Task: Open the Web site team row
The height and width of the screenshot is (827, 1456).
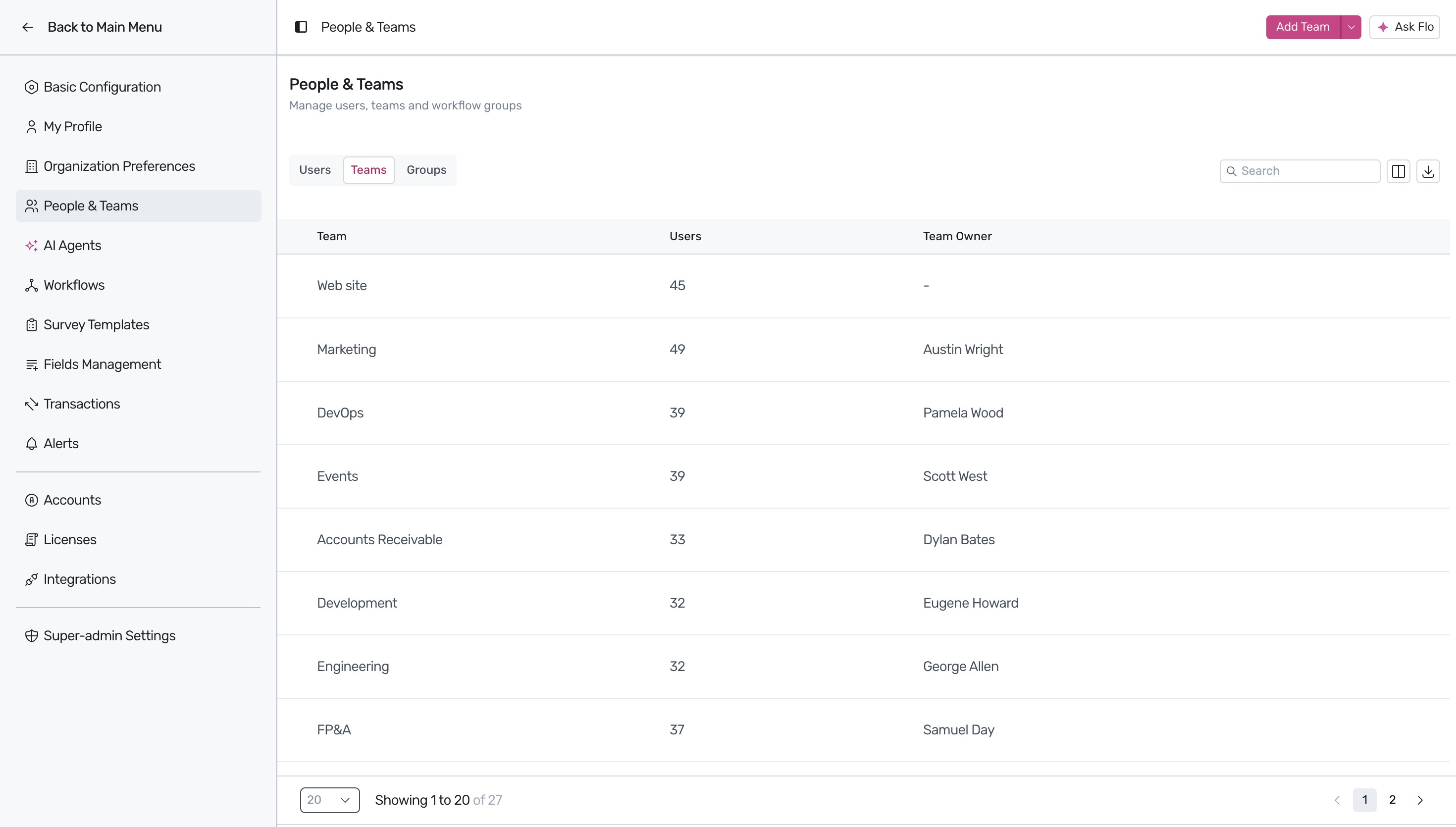Action: pos(864,286)
